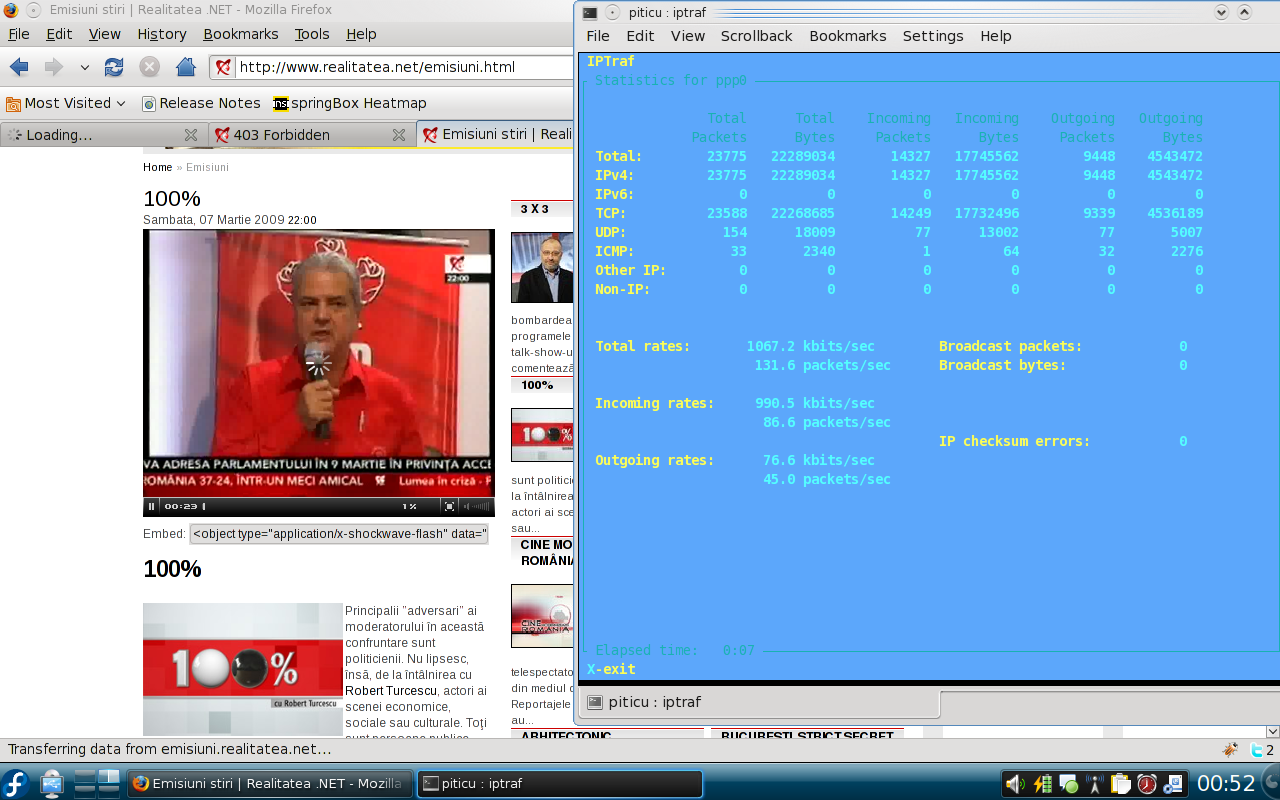Click the Incoming rates label in IPTraf

pos(655,403)
